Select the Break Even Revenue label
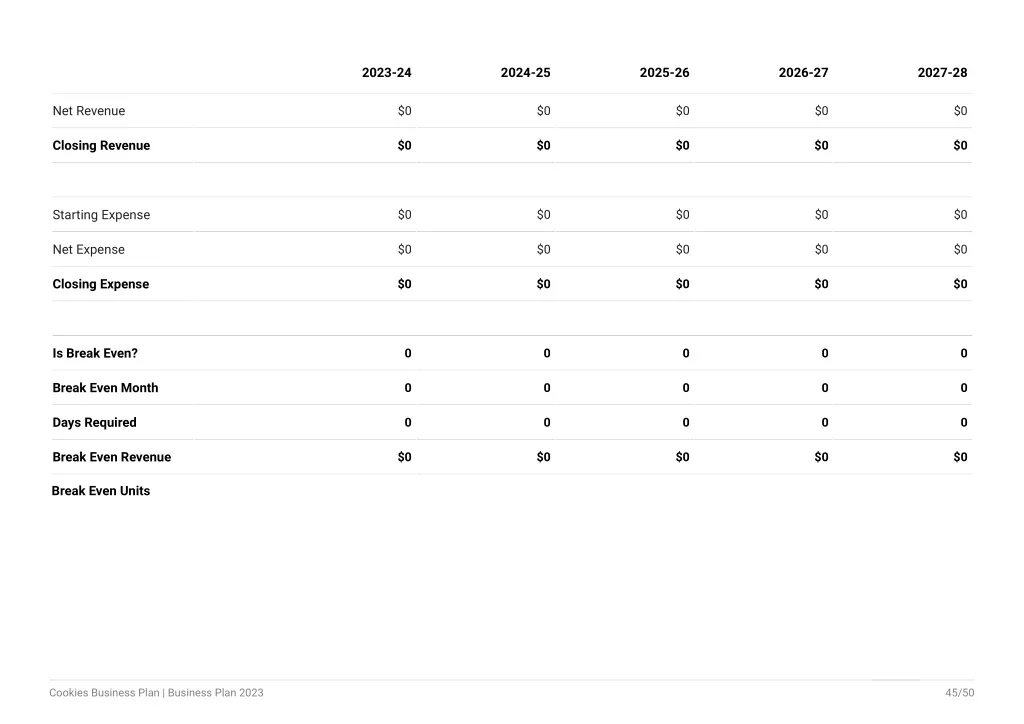Screen dimensions: 1024x724 click(112, 457)
